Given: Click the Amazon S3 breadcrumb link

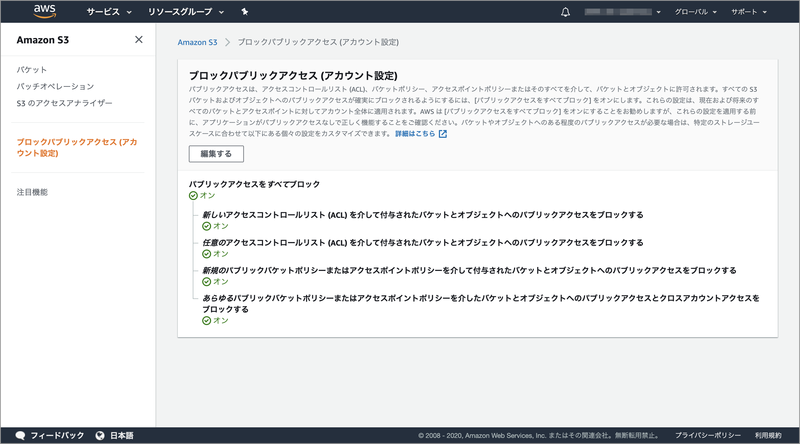Looking at the screenshot, I should pyautogui.click(x=197, y=42).
